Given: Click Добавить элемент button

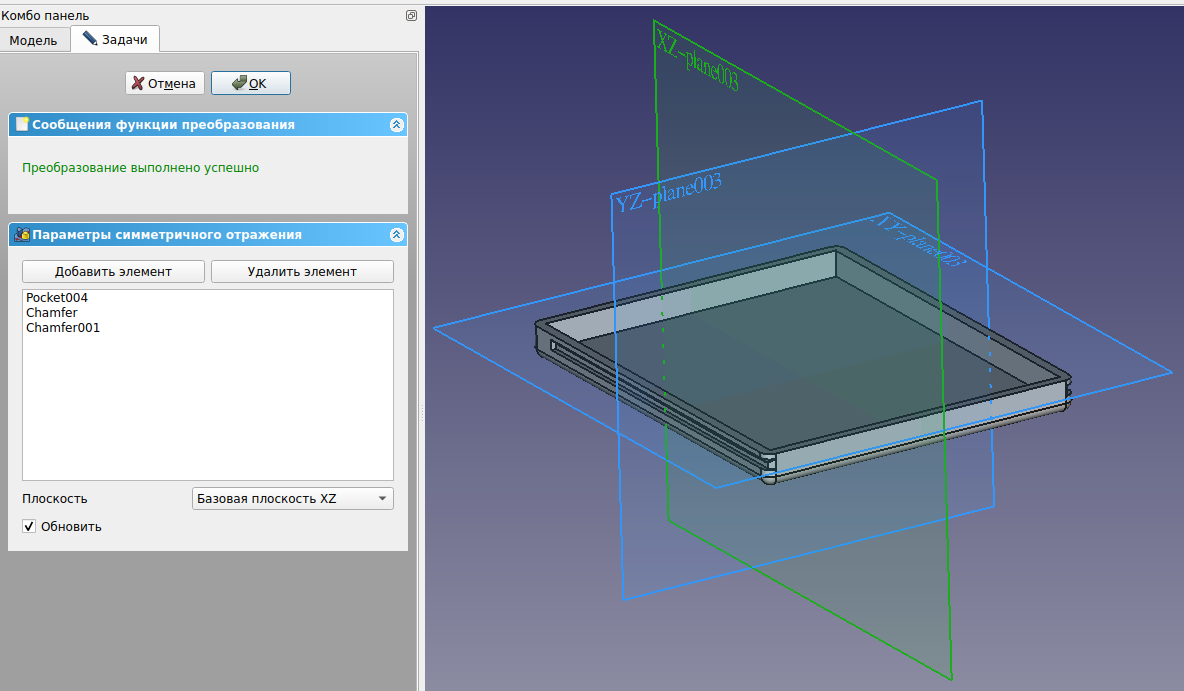Looking at the screenshot, I should (x=113, y=272).
